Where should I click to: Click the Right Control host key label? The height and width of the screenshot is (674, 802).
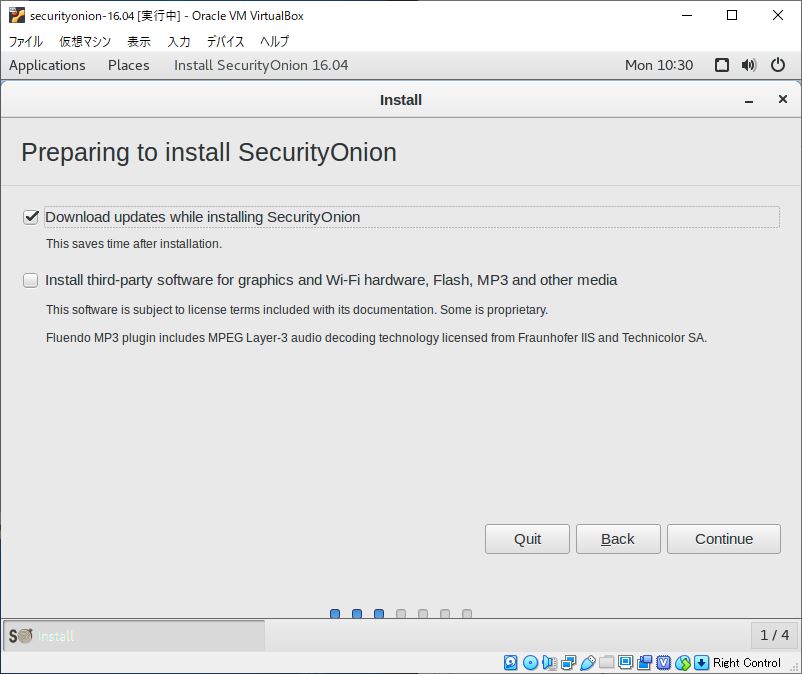(747, 663)
